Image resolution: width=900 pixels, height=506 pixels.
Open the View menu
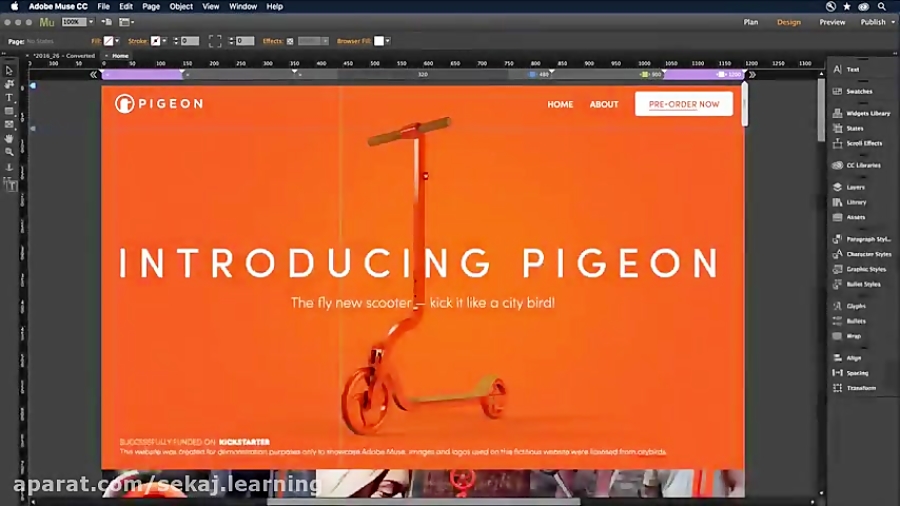[x=211, y=6]
